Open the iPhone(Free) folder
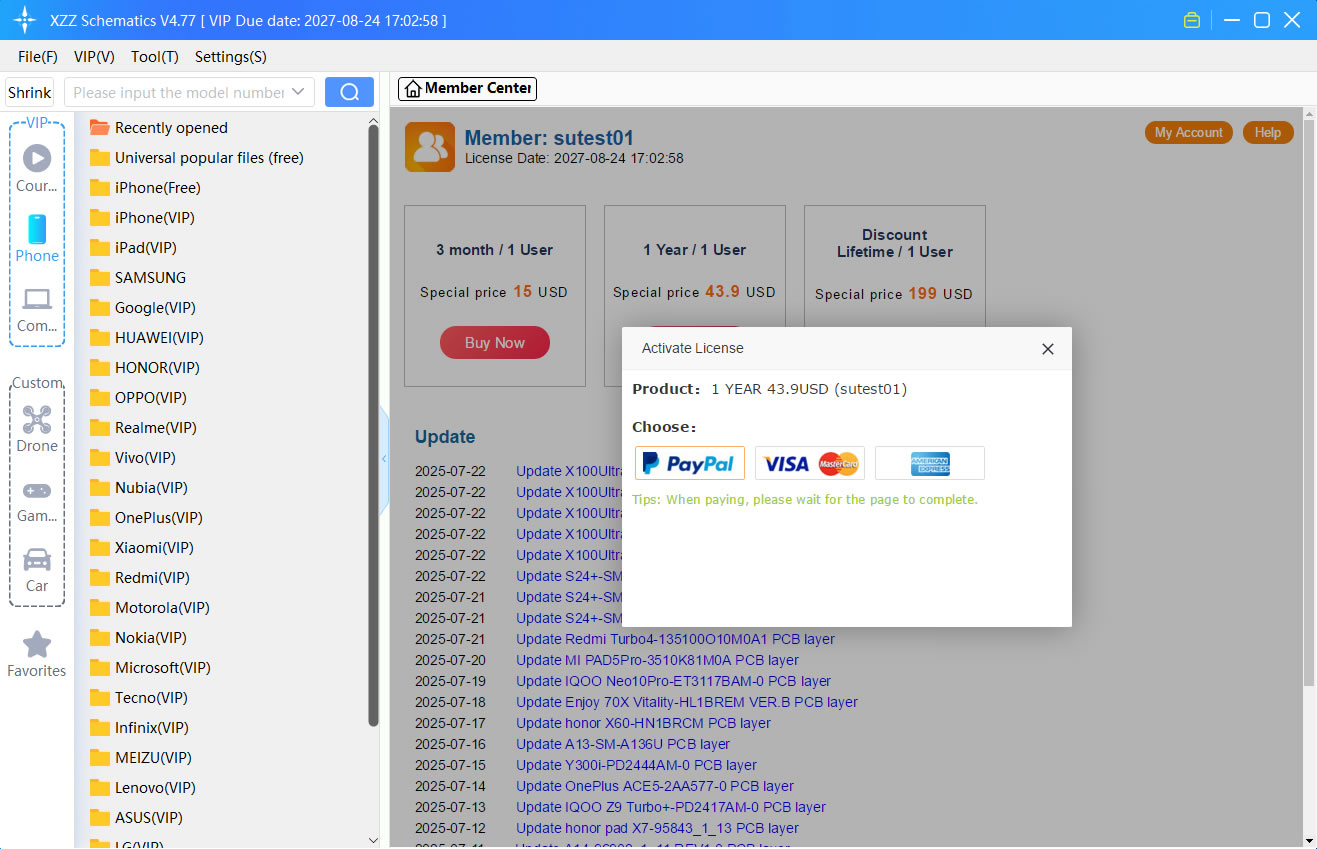1317x849 pixels. tap(145, 188)
